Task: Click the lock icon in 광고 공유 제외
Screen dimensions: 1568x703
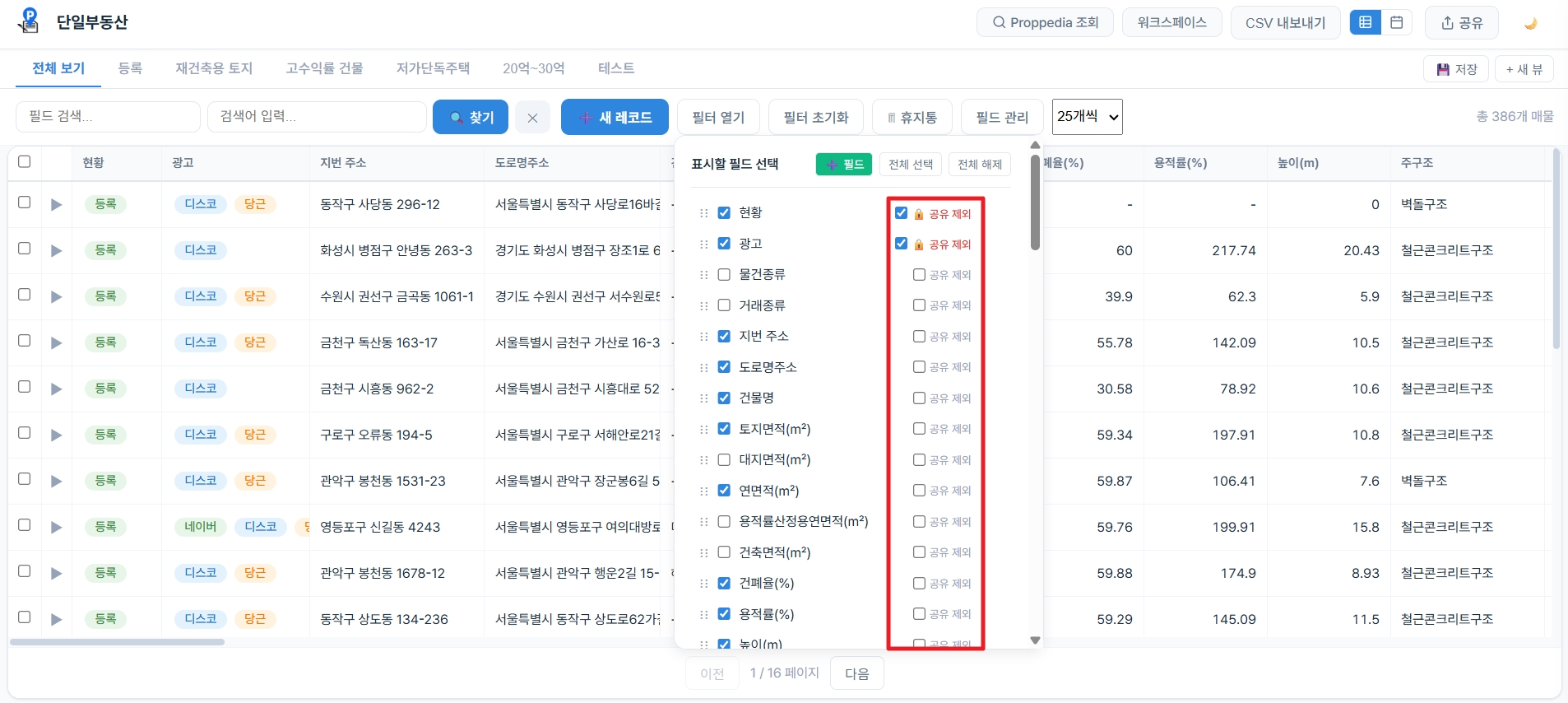Action: coord(919,244)
